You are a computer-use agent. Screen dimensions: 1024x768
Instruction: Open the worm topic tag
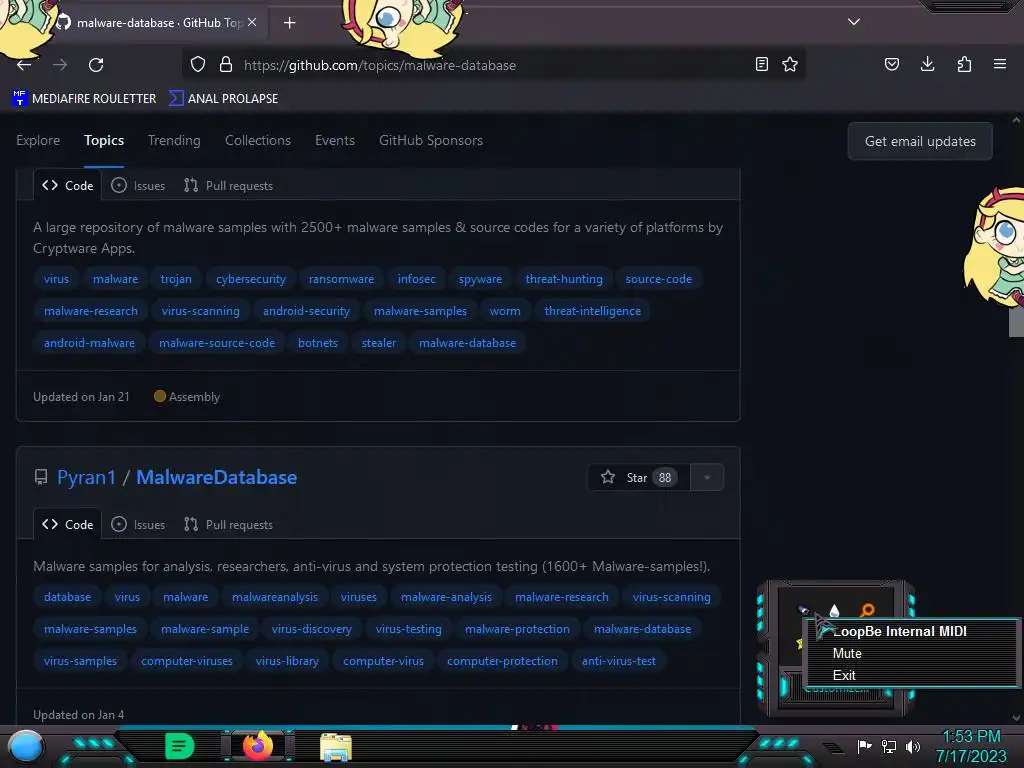505,311
